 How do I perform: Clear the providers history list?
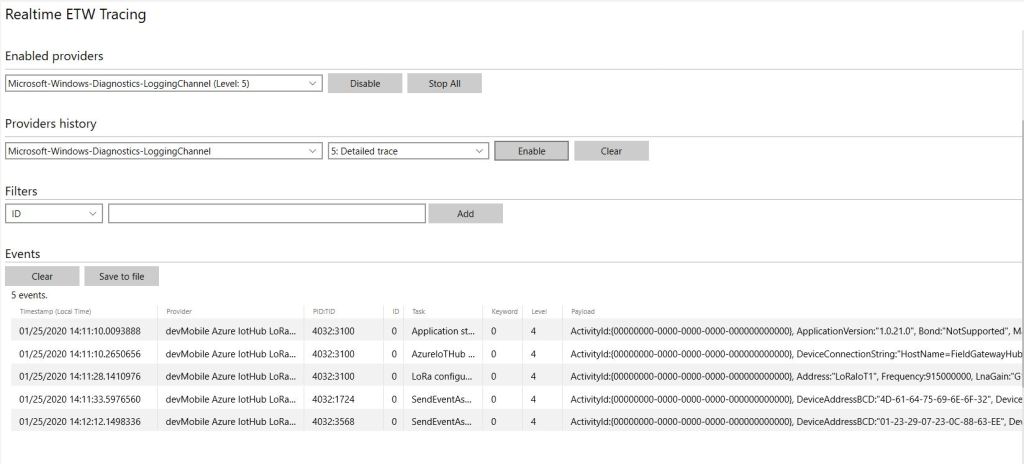point(611,151)
